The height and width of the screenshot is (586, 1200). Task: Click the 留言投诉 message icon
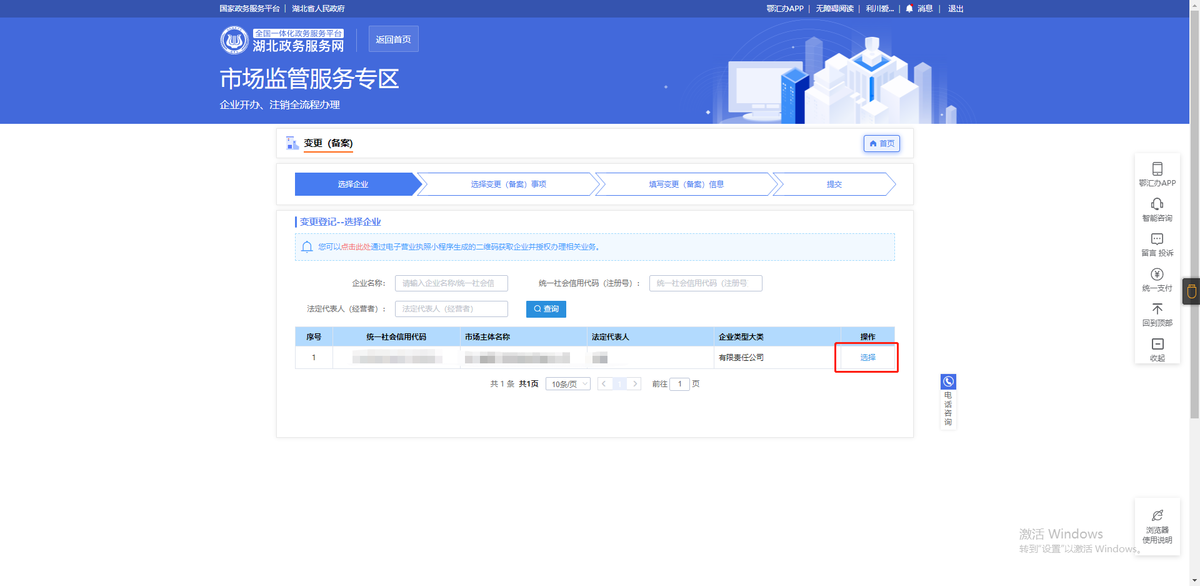pyautogui.click(x=1157, y=240)
